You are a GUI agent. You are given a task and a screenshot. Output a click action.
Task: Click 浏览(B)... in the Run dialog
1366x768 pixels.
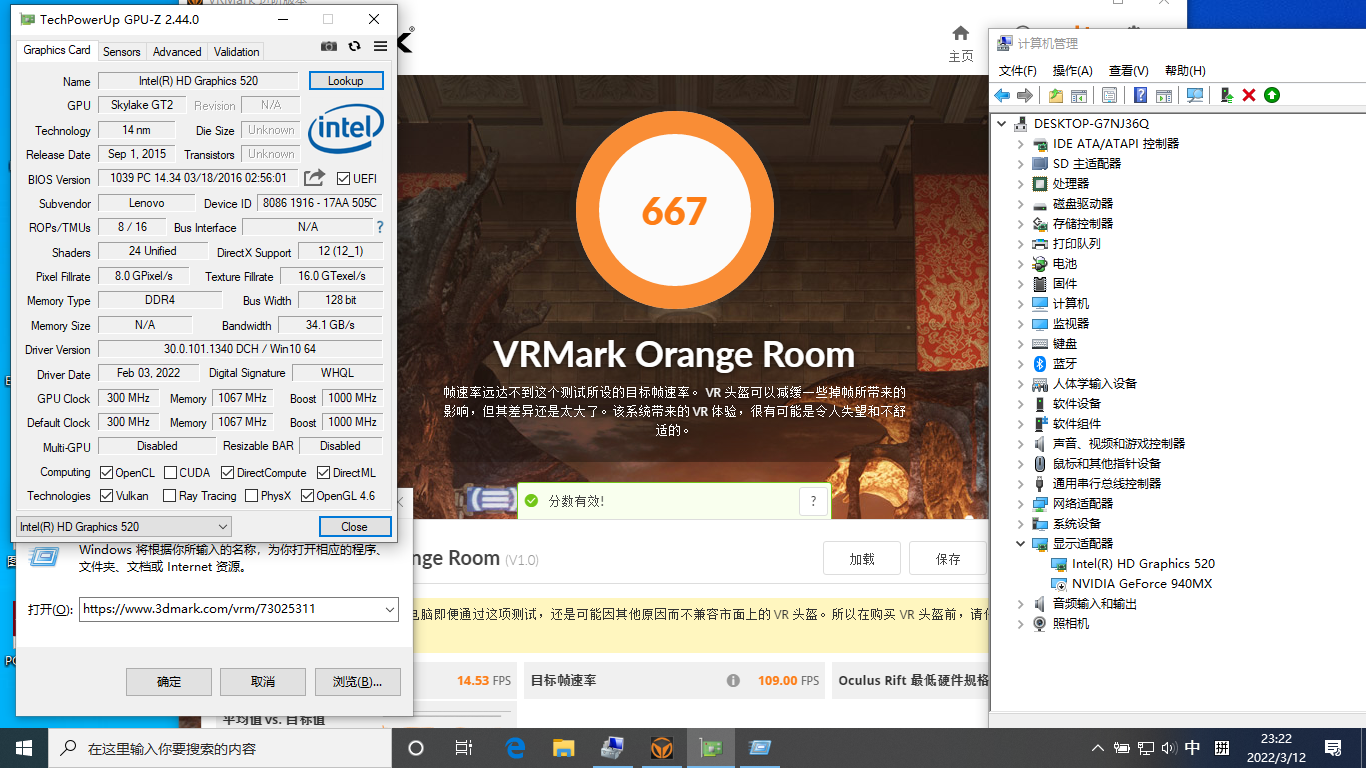tap(357, 682)
